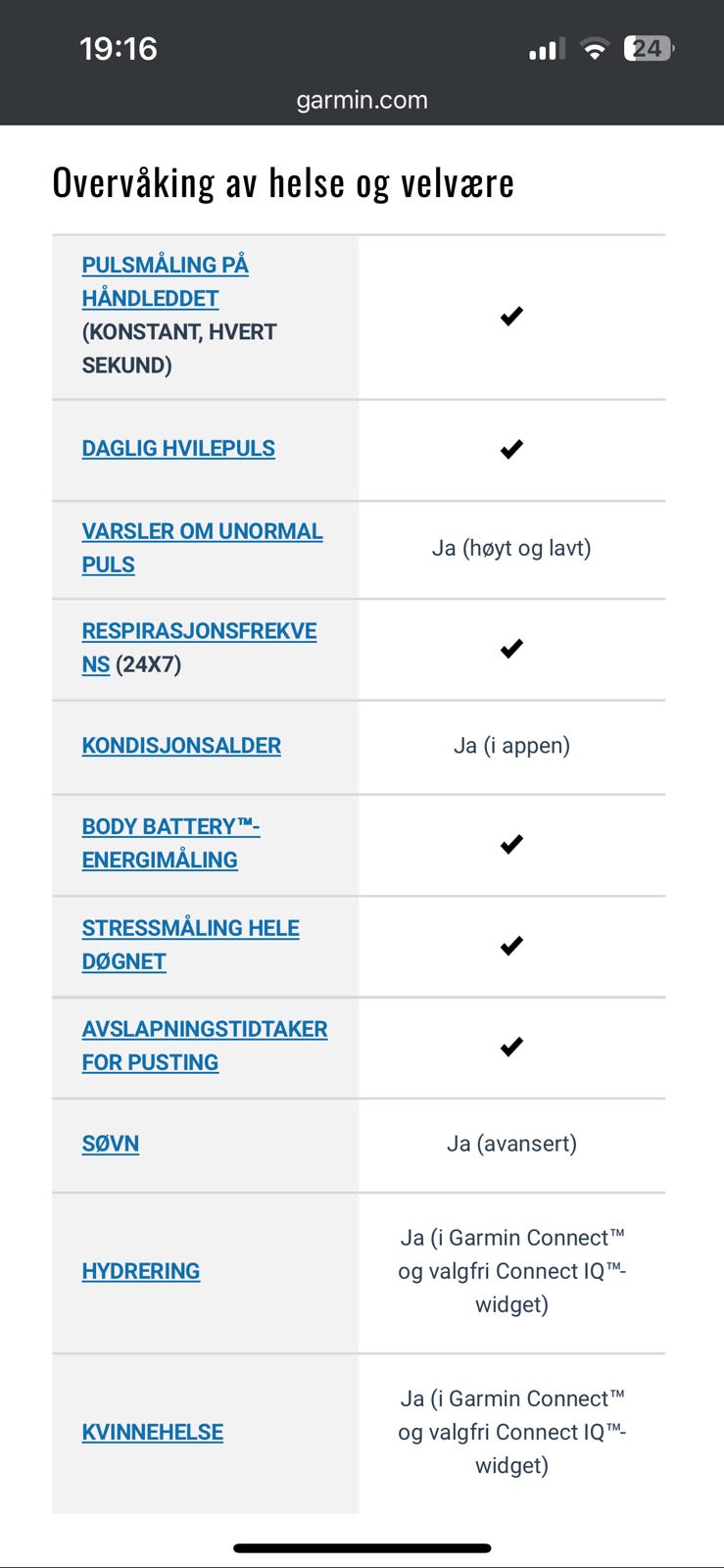Tap the cellular signal bars icon

coord(545,47)
